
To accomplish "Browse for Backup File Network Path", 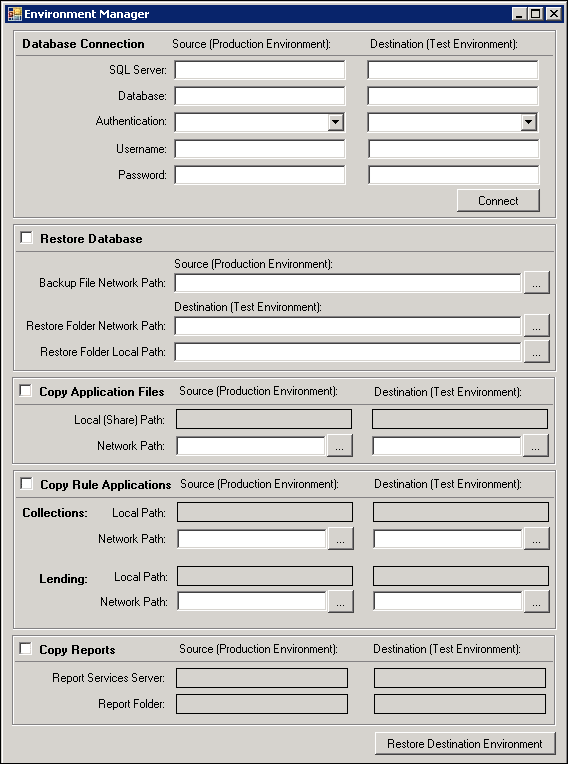I will (x=536, y=283).
